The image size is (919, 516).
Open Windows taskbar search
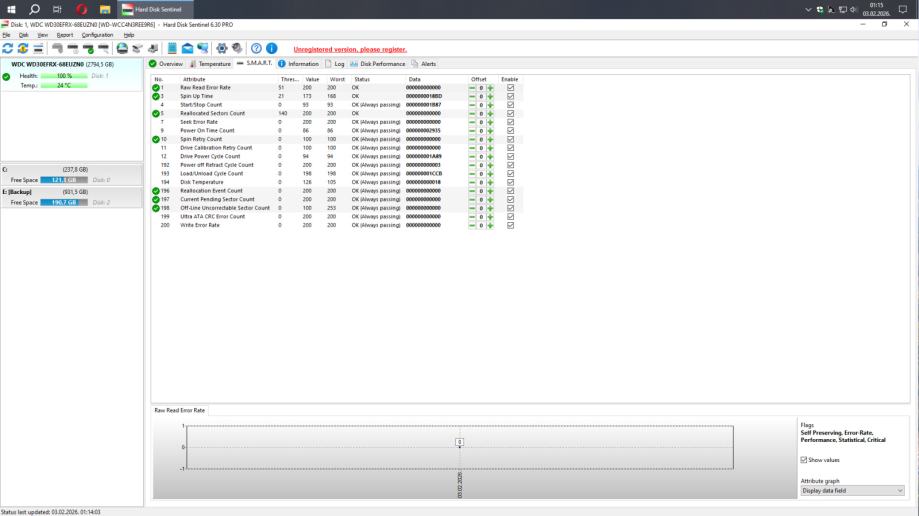35,9
